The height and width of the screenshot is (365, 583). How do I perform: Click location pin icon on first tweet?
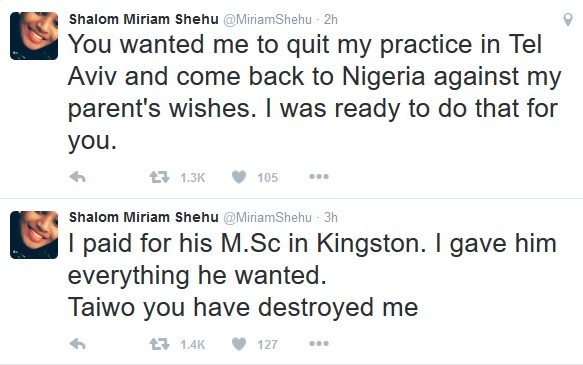click(x=568, y=19)
